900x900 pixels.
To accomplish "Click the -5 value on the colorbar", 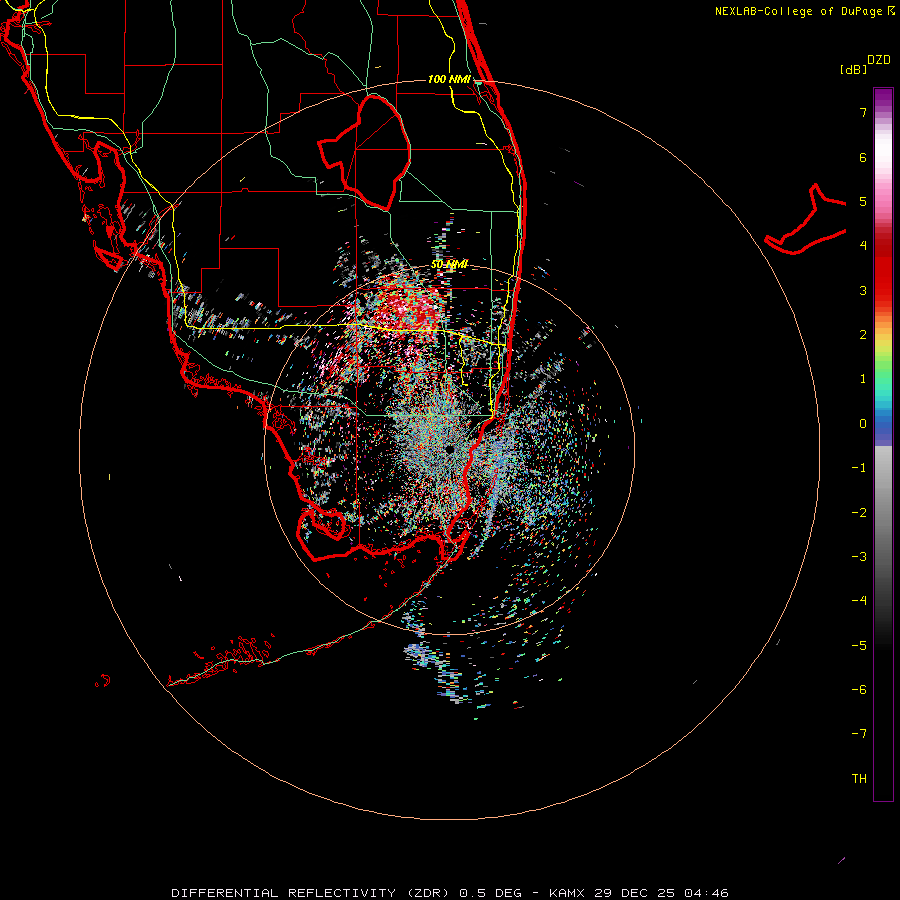I will pyautogui.click(x=859, y=645).
